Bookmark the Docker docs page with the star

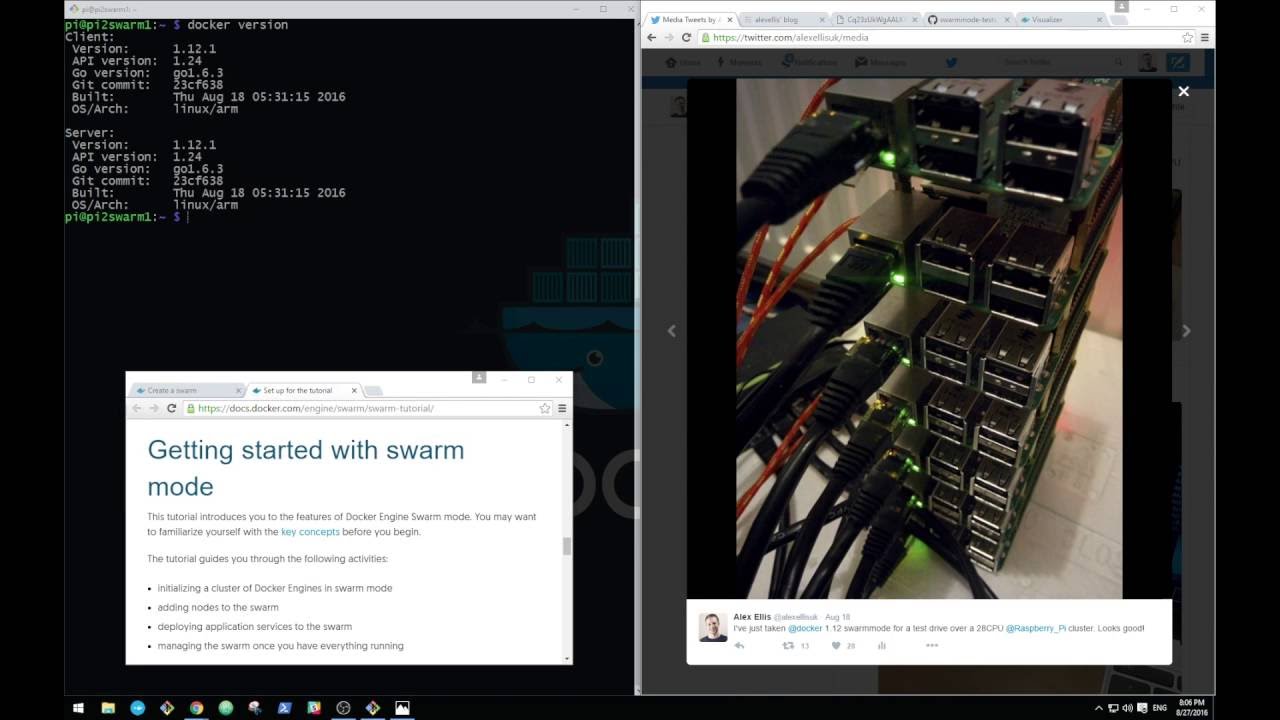pyautogui.click(x=544, y=408)
